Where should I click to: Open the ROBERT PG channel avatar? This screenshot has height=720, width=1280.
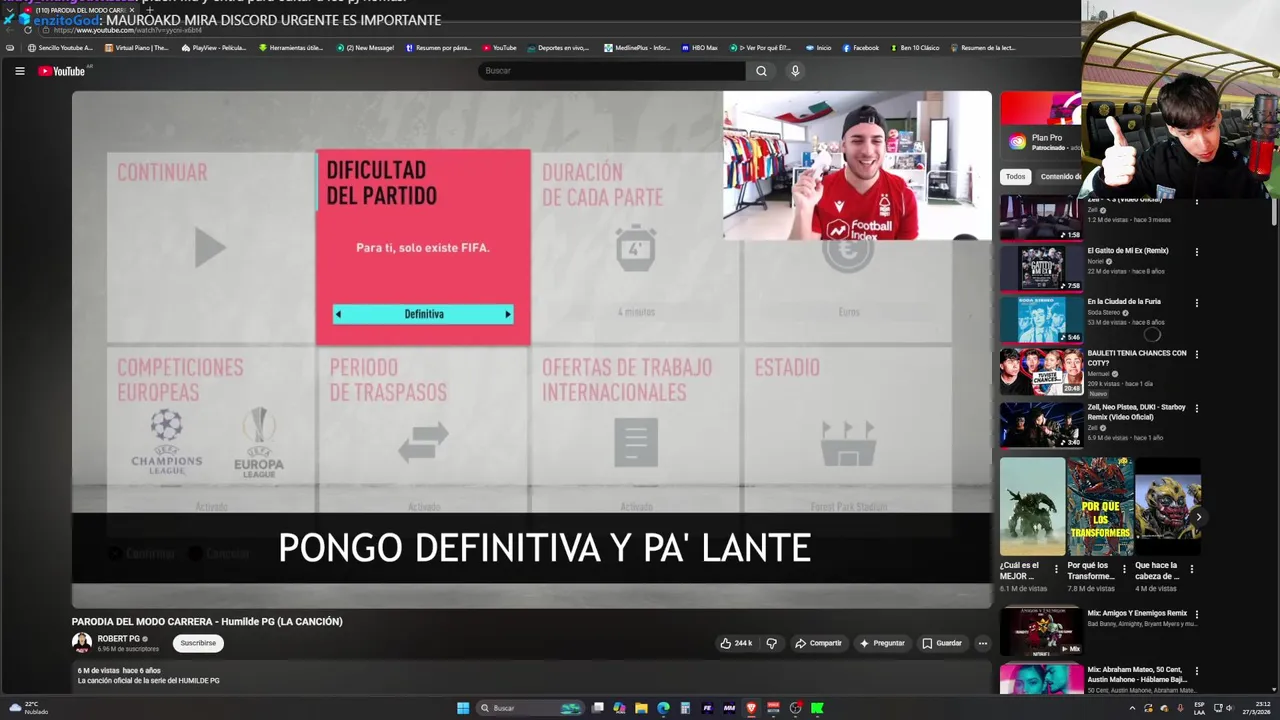pyautogui.click(x=82, y=643)
